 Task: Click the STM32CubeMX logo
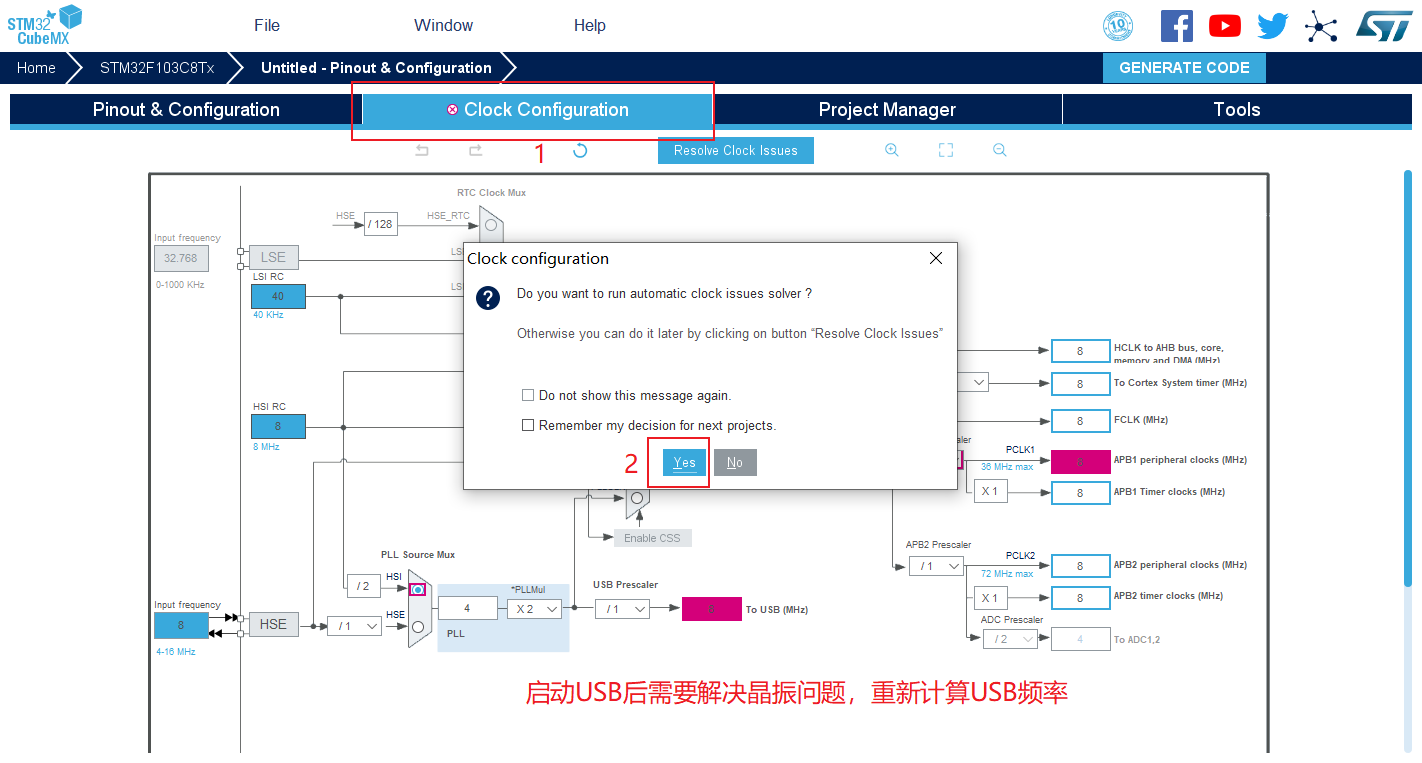point(45,25)
